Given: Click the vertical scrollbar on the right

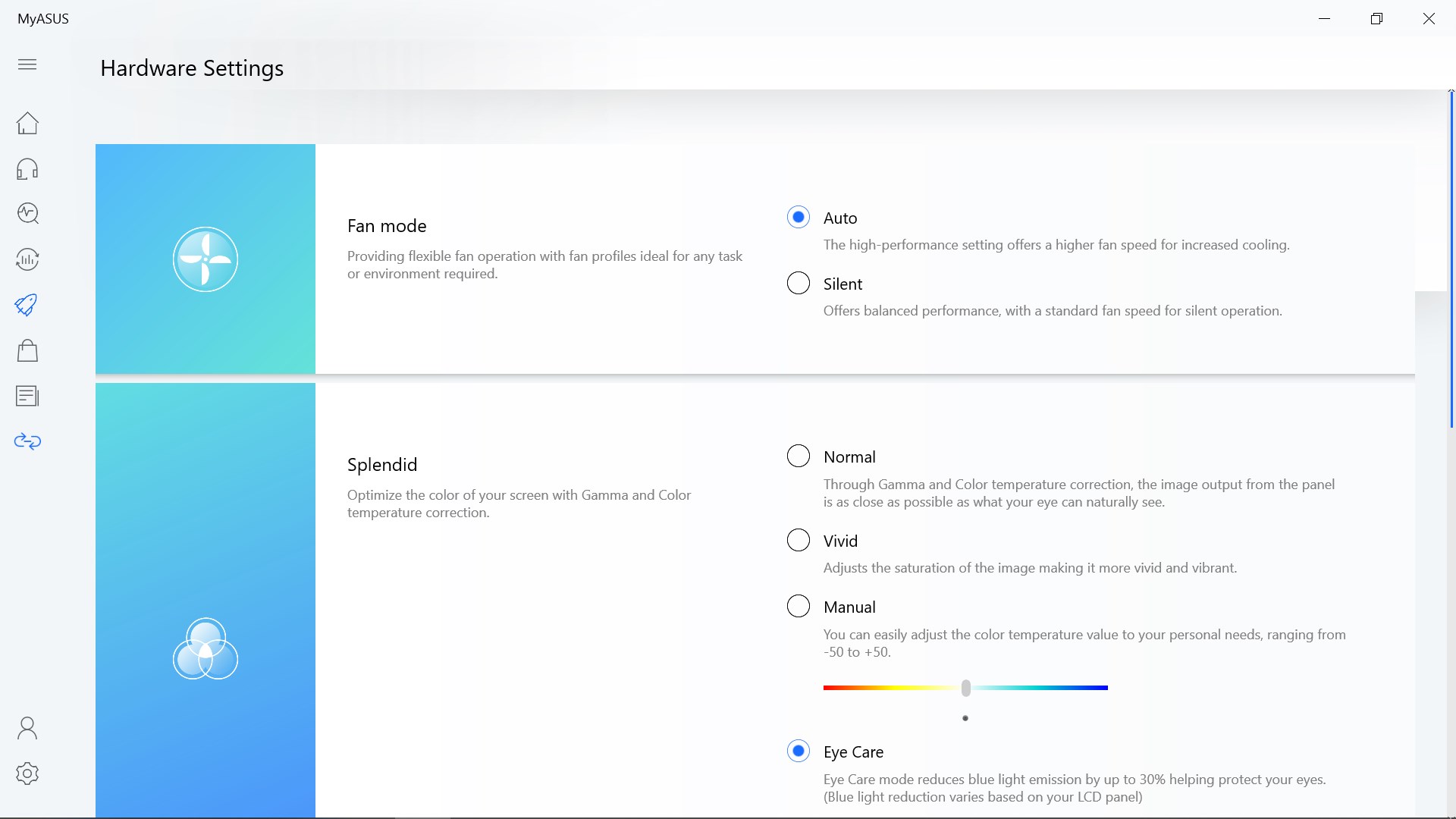Looking at the screenshot, I should (x=1451, y=258).
